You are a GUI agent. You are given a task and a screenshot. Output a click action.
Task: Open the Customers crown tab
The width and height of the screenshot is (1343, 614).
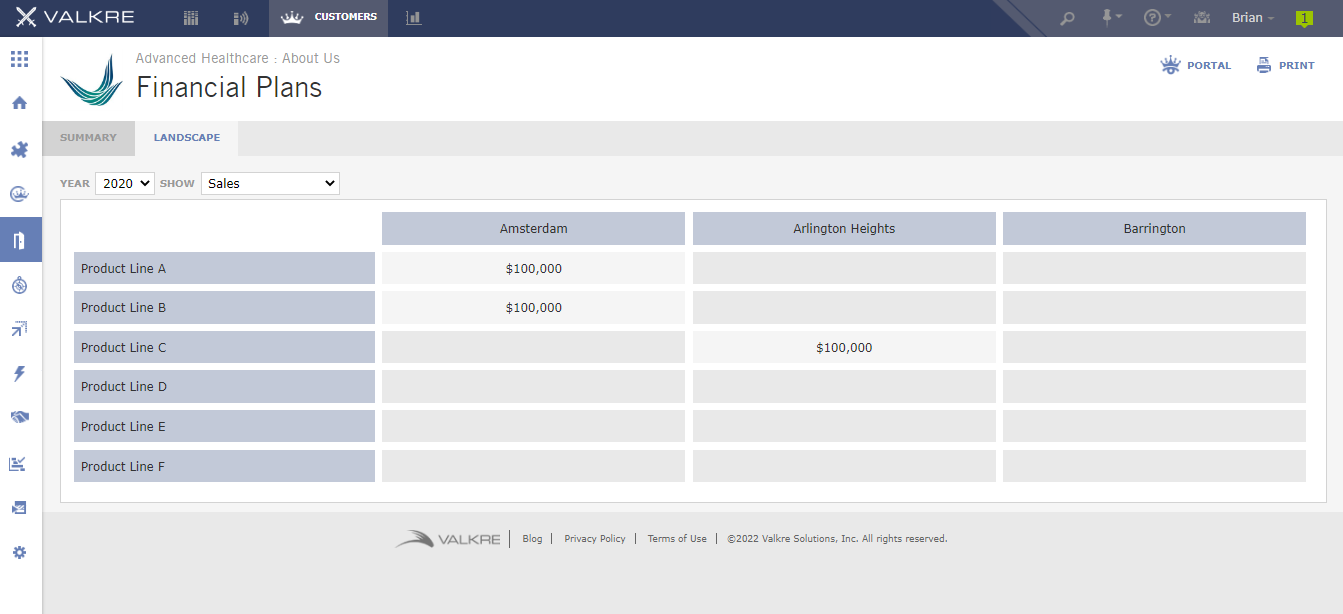click(x=329, y=18)
